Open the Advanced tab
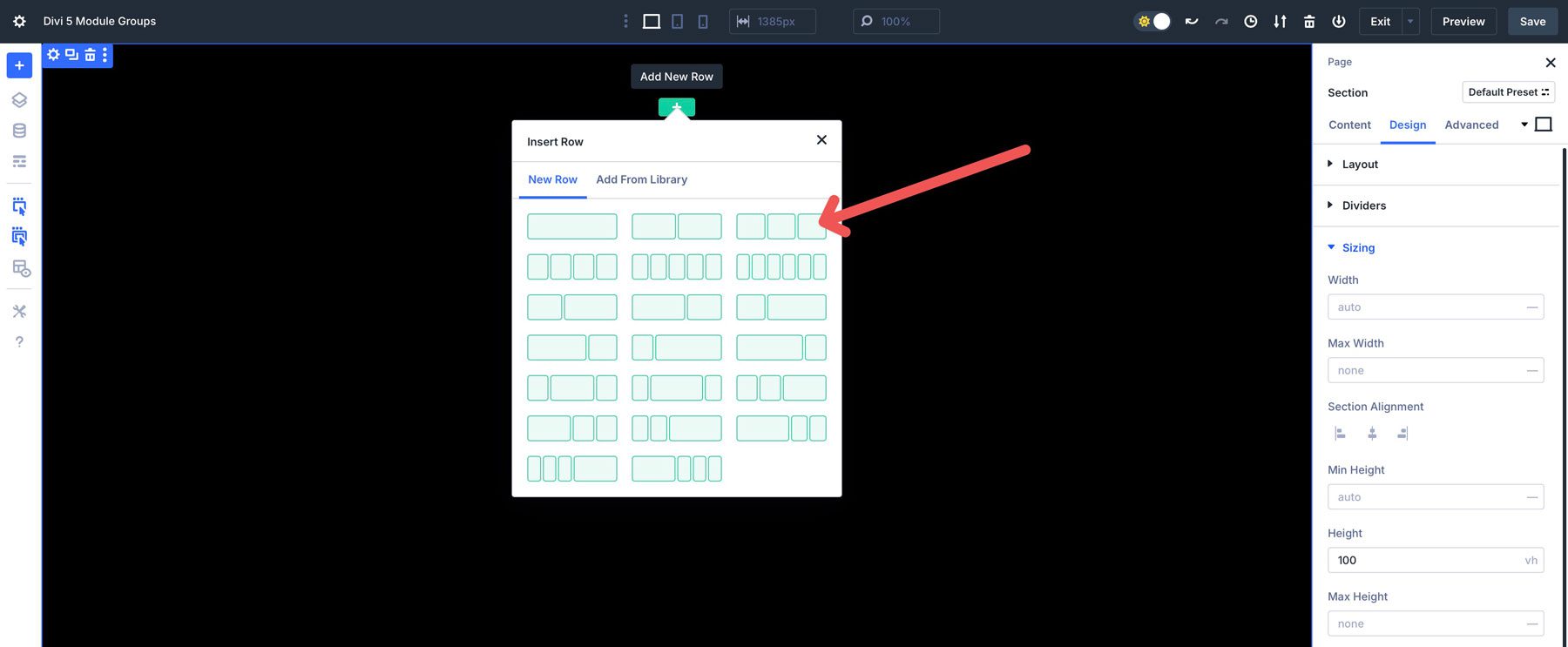Viewport: 1568px width, 647px height. click(1471, 125)
